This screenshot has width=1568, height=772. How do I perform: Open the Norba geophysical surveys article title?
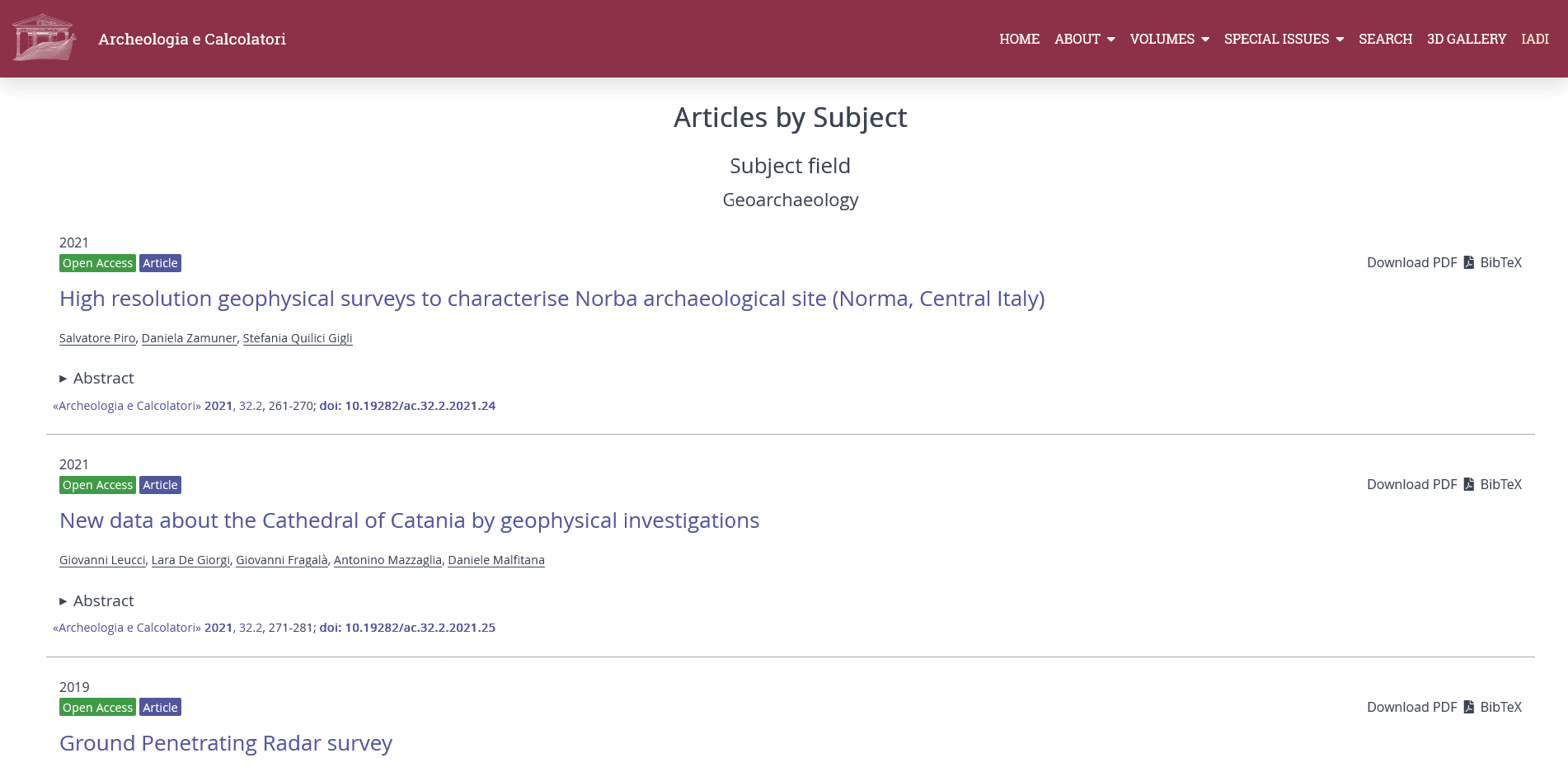552,299
